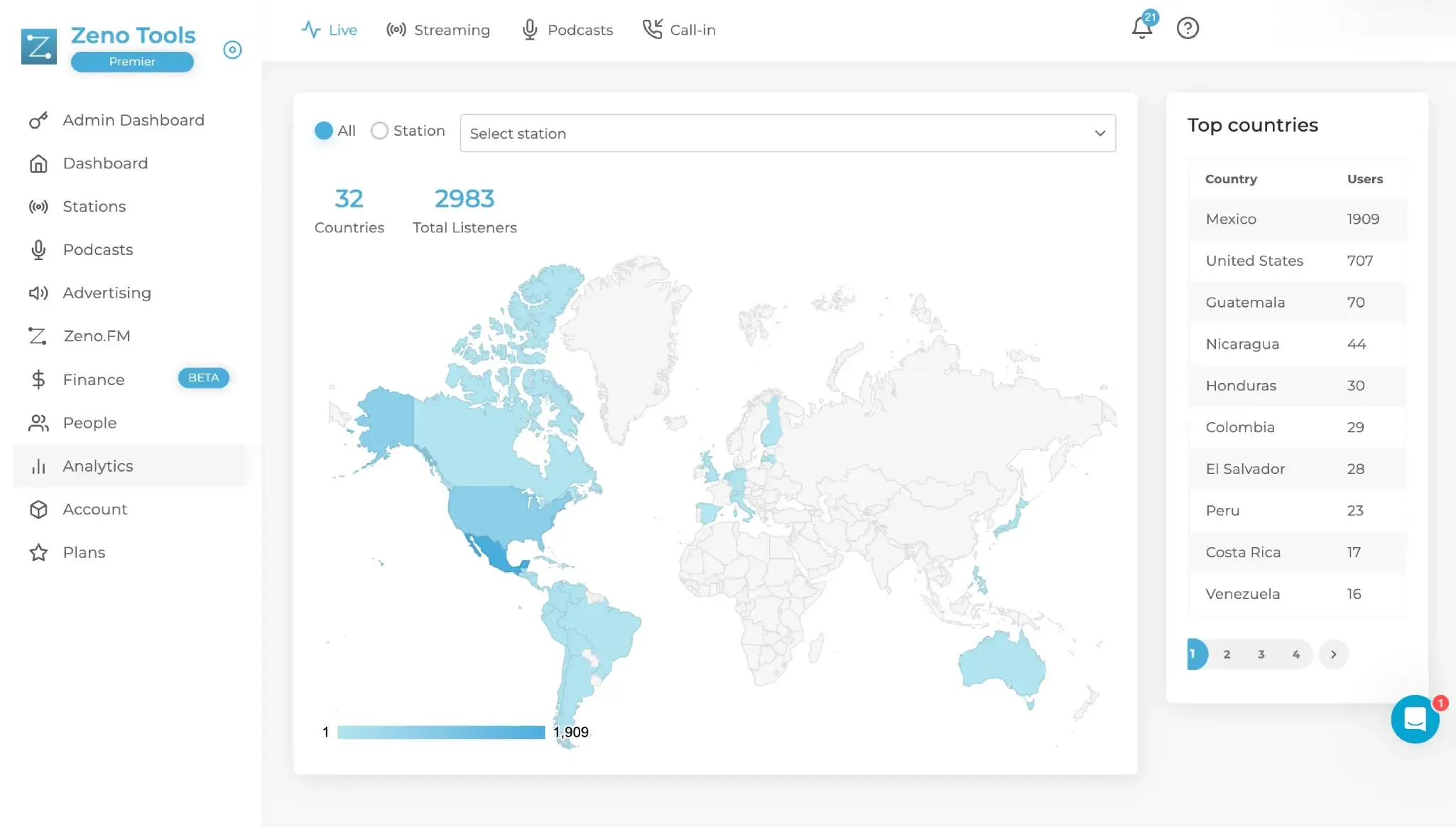Image resolution: width=1456 pixels, height=827 pixels.
Task: Click the target icon beside Zeno Tools
Action: click(232, 50)
